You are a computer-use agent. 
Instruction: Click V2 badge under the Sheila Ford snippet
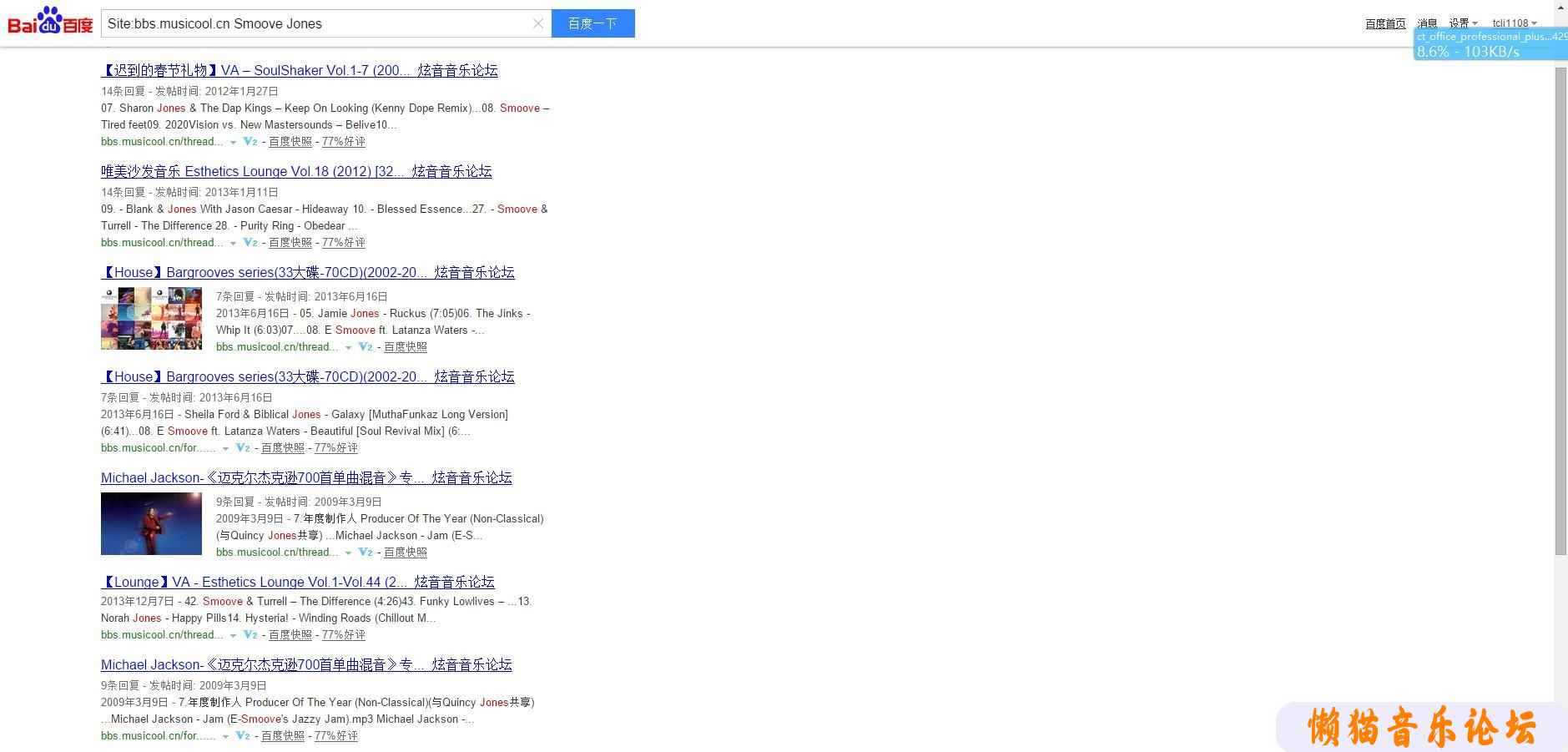[243, 448]
